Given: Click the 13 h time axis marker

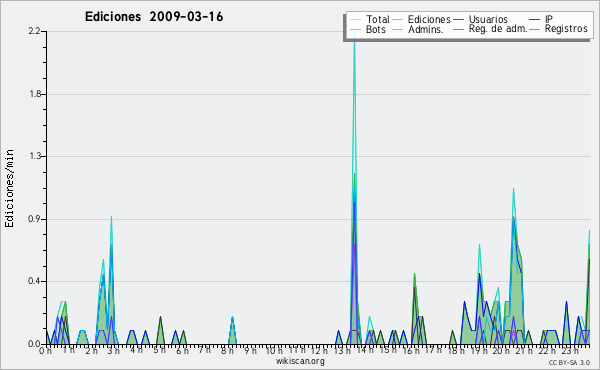Looking at the screenshot, I should click(342, 351).
